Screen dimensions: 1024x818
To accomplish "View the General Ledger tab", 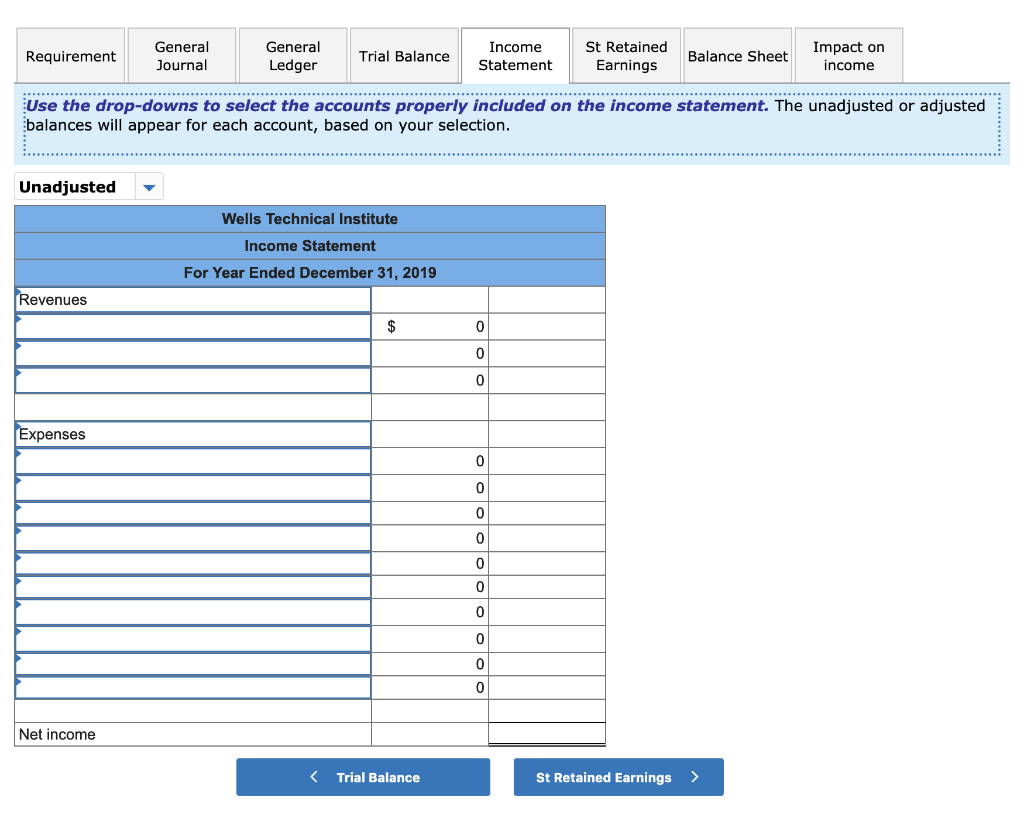I will tap(292, 55).
